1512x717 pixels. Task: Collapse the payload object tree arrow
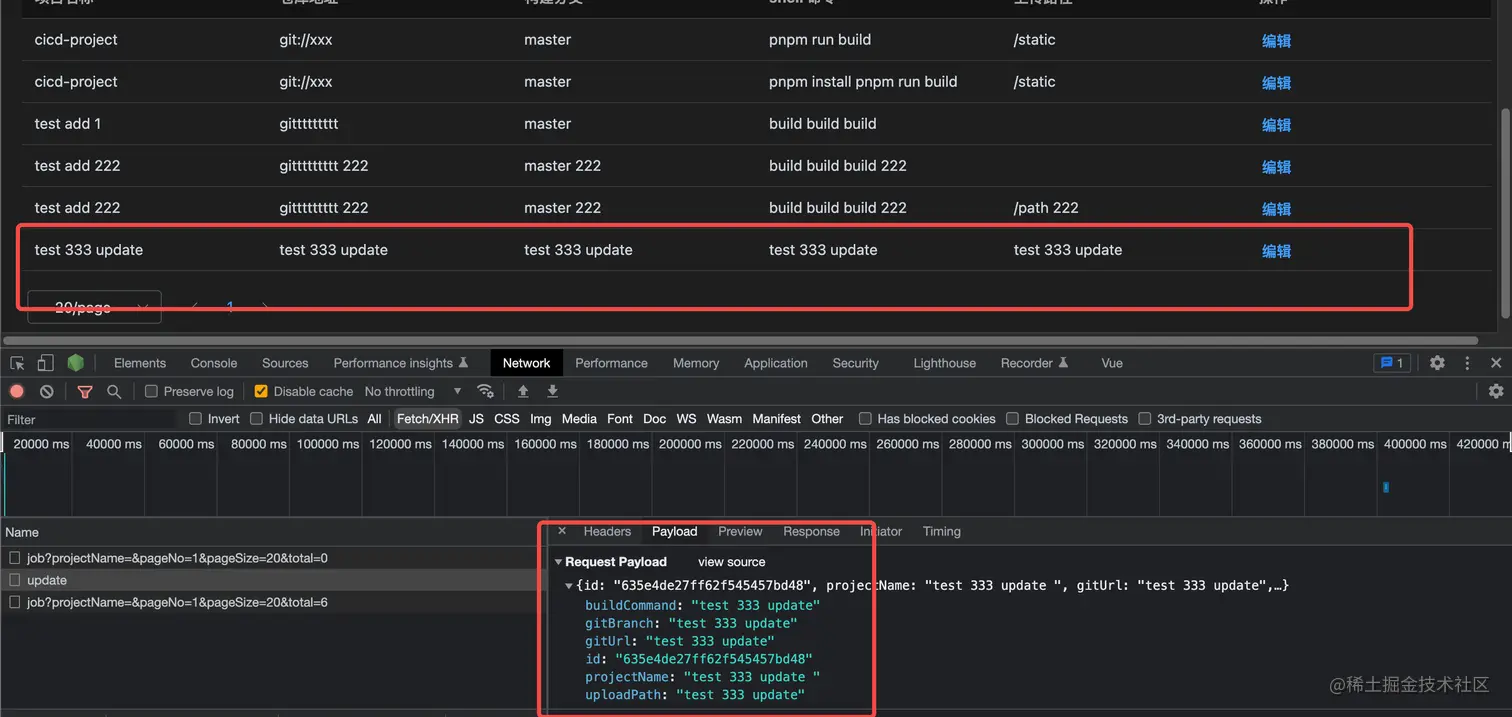[569, 585]
